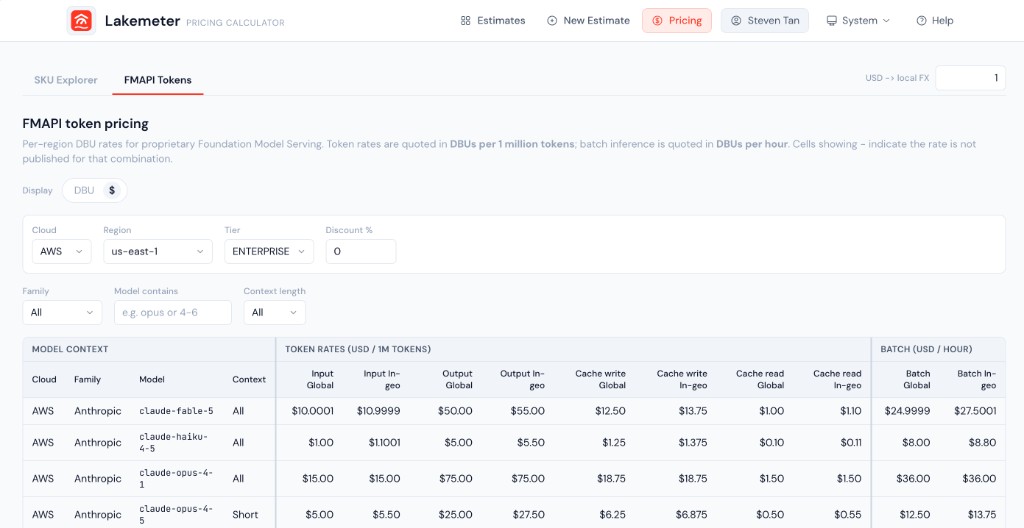1024x528 pixels.
Task: Click the Batch Global column header
Action: (917, 380)
